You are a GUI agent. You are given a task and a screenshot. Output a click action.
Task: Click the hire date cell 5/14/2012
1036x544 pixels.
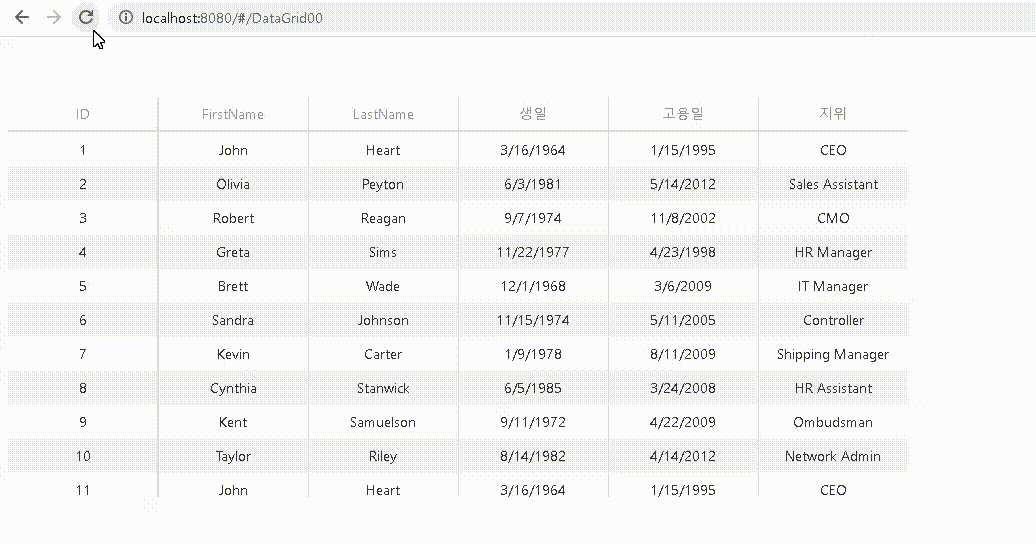[x=683, y=184]
